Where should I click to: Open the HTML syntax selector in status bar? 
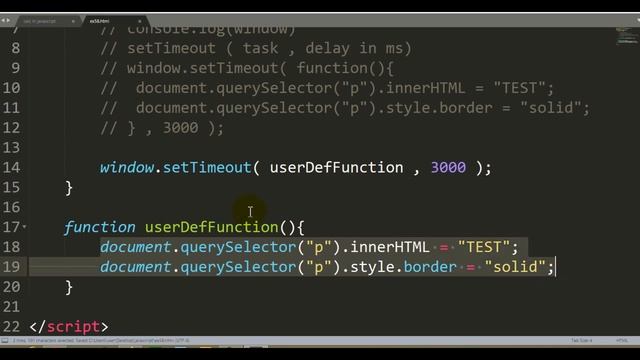622,340
